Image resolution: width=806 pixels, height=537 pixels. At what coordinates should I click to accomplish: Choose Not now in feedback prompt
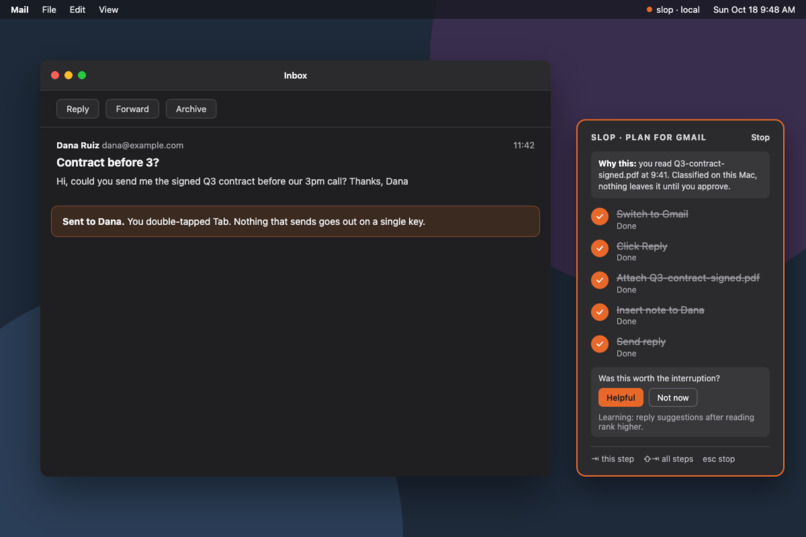tap(672, 398)
